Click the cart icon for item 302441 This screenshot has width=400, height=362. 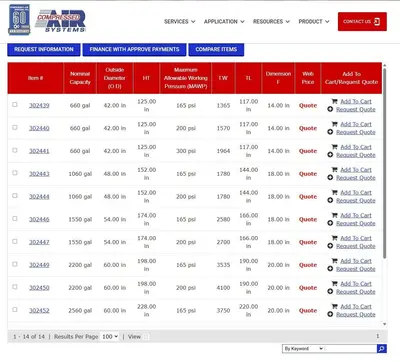pos(335,147)
